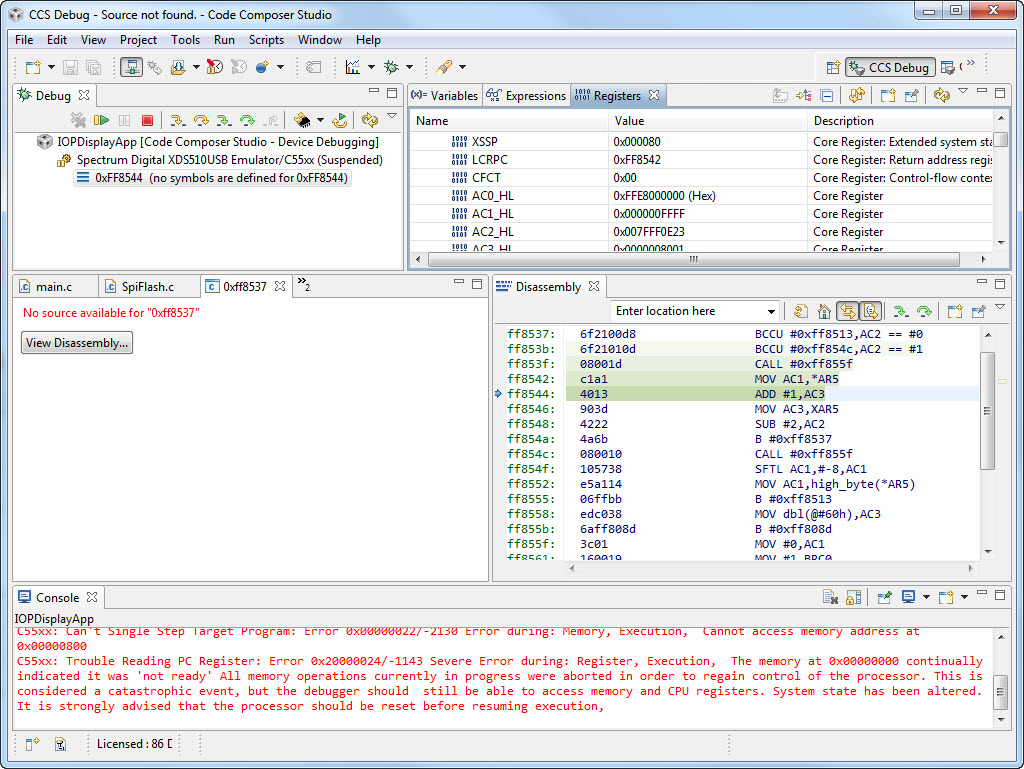This screenshot has width=1024, height=769.
Task: Click Clear Console icon in Console toolbar
Action: [x=830, y=597]
